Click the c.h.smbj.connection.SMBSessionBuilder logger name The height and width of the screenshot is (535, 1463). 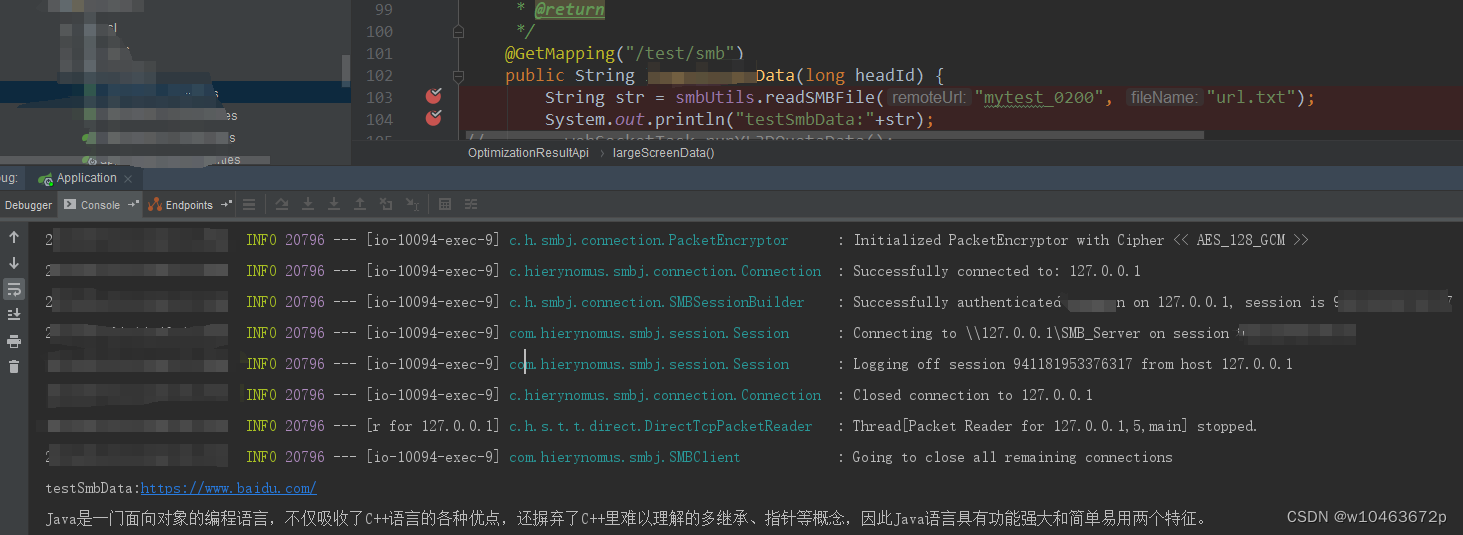tap(656, 302)
